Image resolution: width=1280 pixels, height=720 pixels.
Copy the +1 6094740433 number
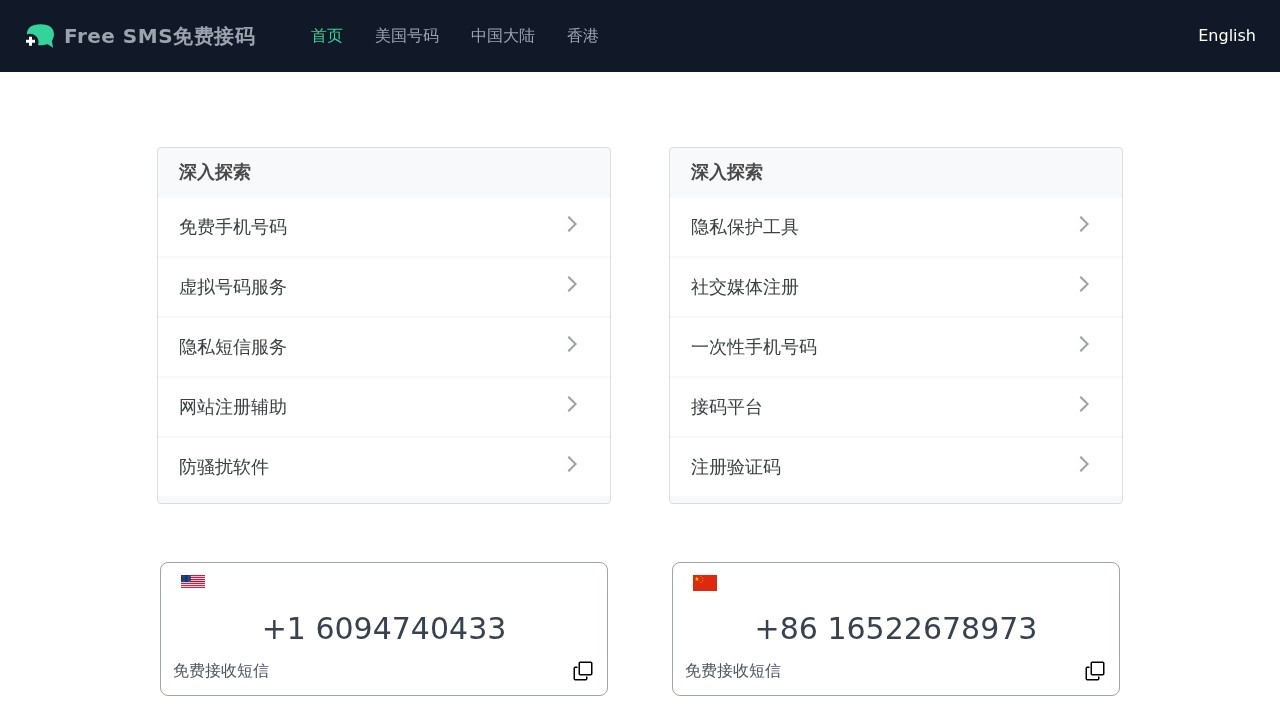583,671
